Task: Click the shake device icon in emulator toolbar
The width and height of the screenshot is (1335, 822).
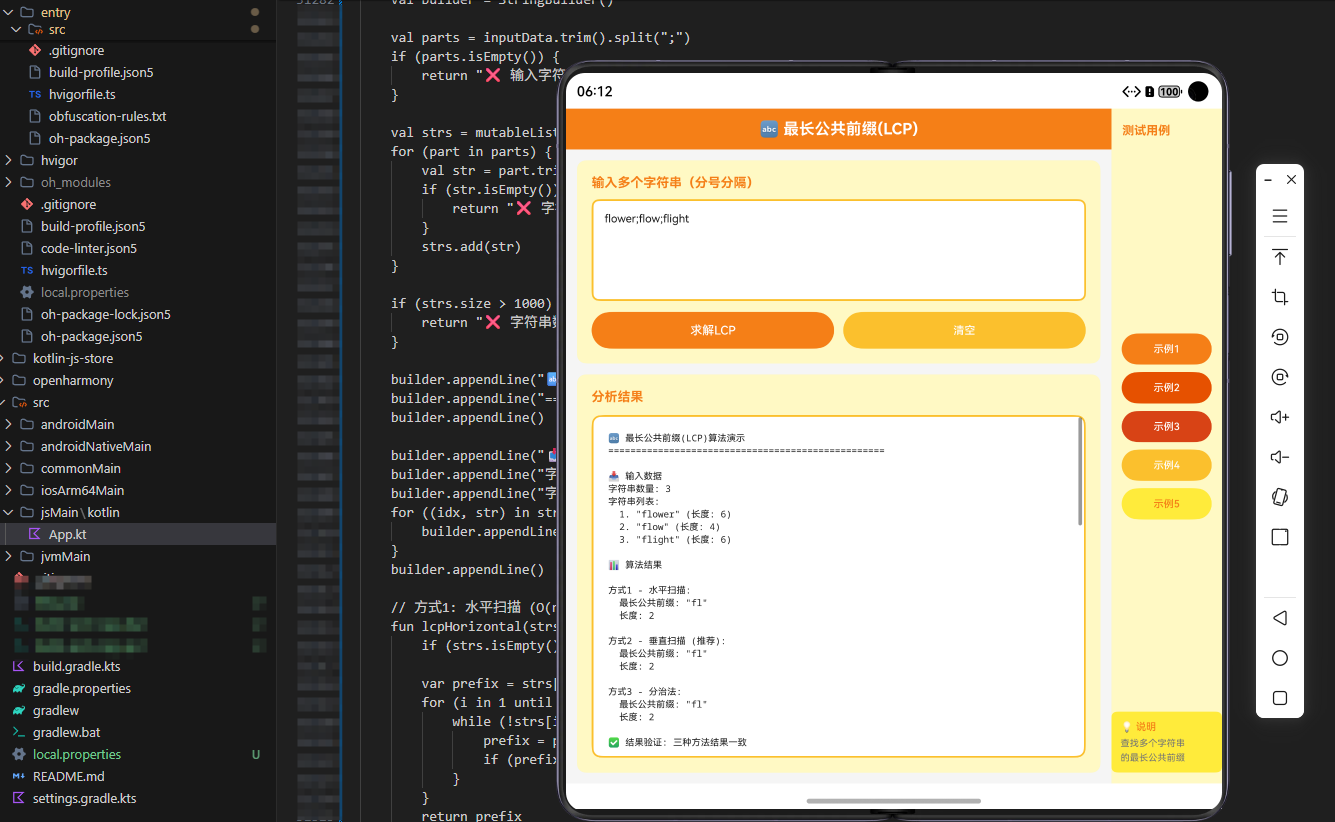Action: [1279, 497]
